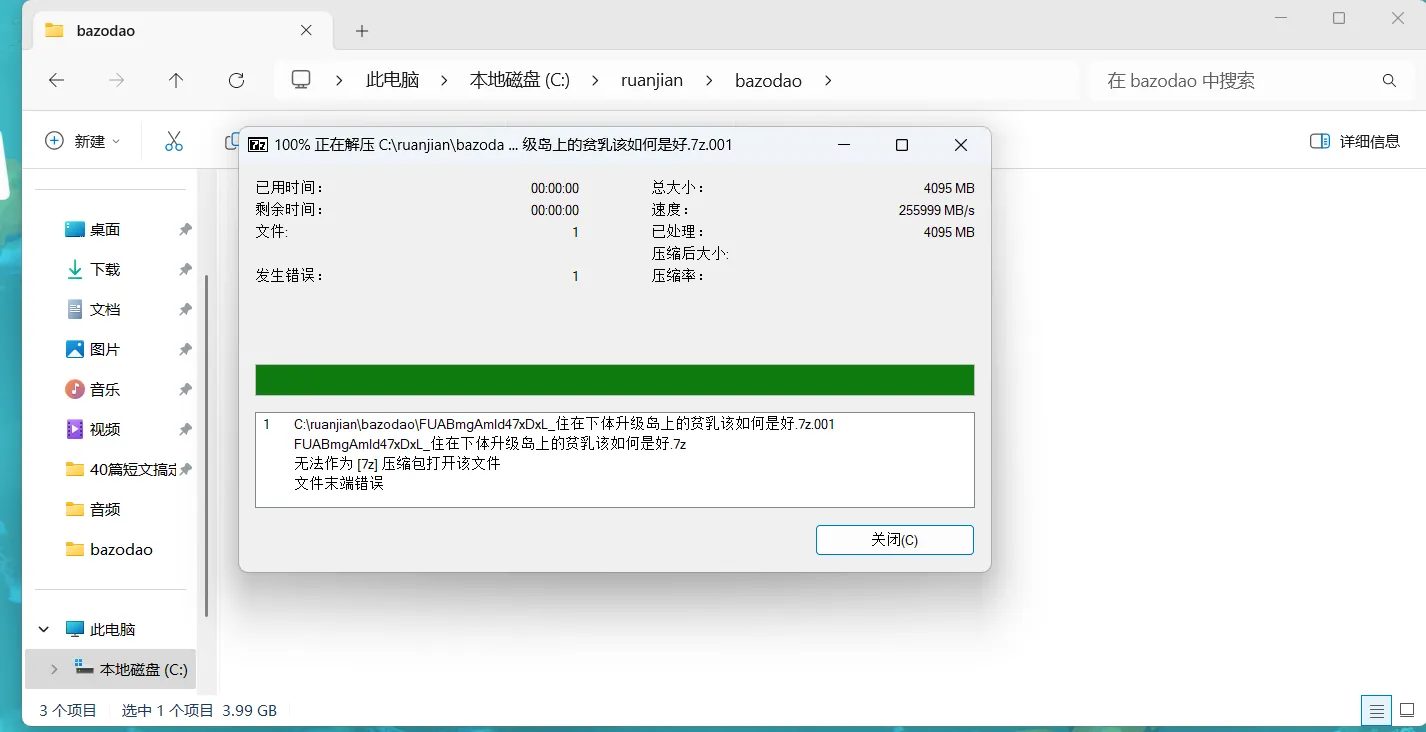Click the 4095 MB value beside 已处理
Image resolution: width=1426 pixels, height=732 pixels.
click(949, 232)
